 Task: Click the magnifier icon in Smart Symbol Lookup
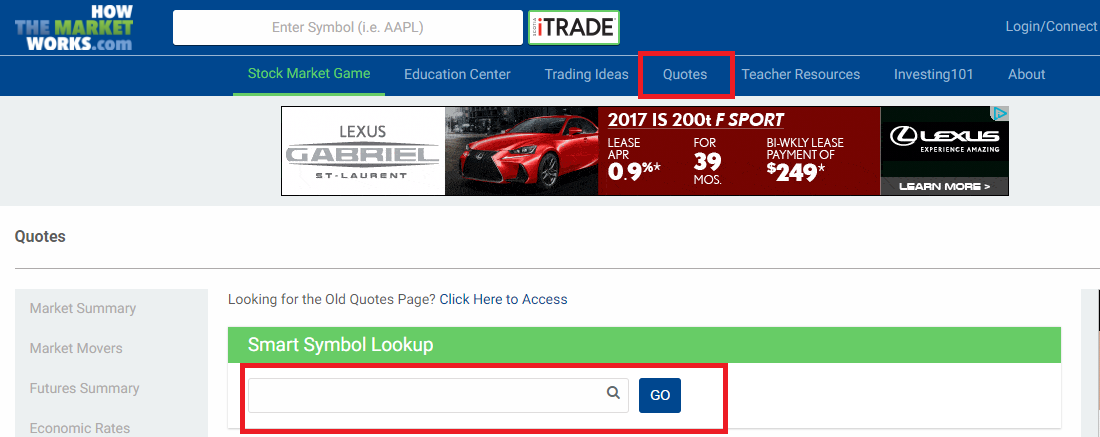(x=613, y=393)
